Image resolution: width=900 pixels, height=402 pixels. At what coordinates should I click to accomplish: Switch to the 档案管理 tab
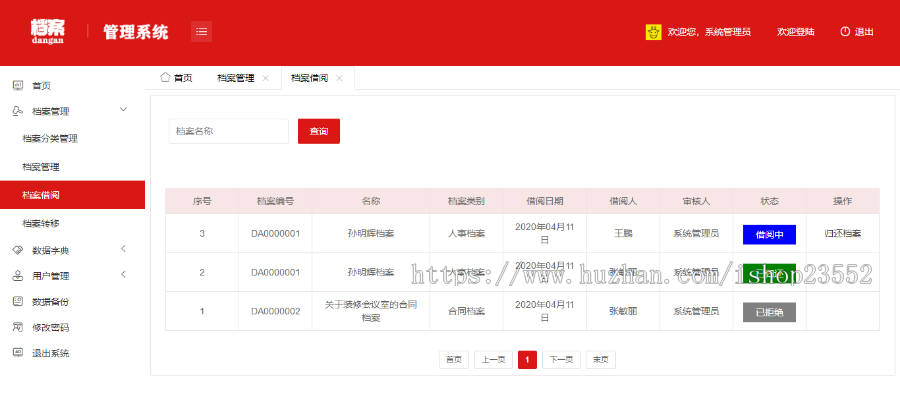[x=236, y=78]
